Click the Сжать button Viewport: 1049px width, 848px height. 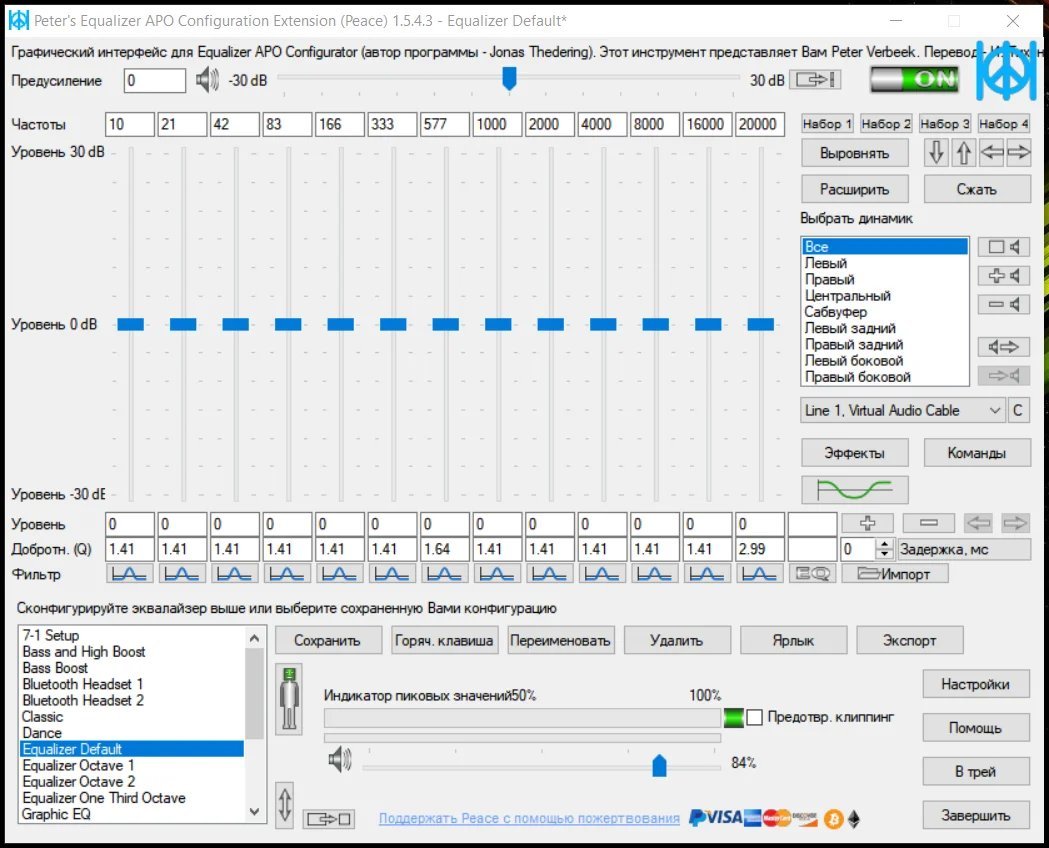(977, 189)
